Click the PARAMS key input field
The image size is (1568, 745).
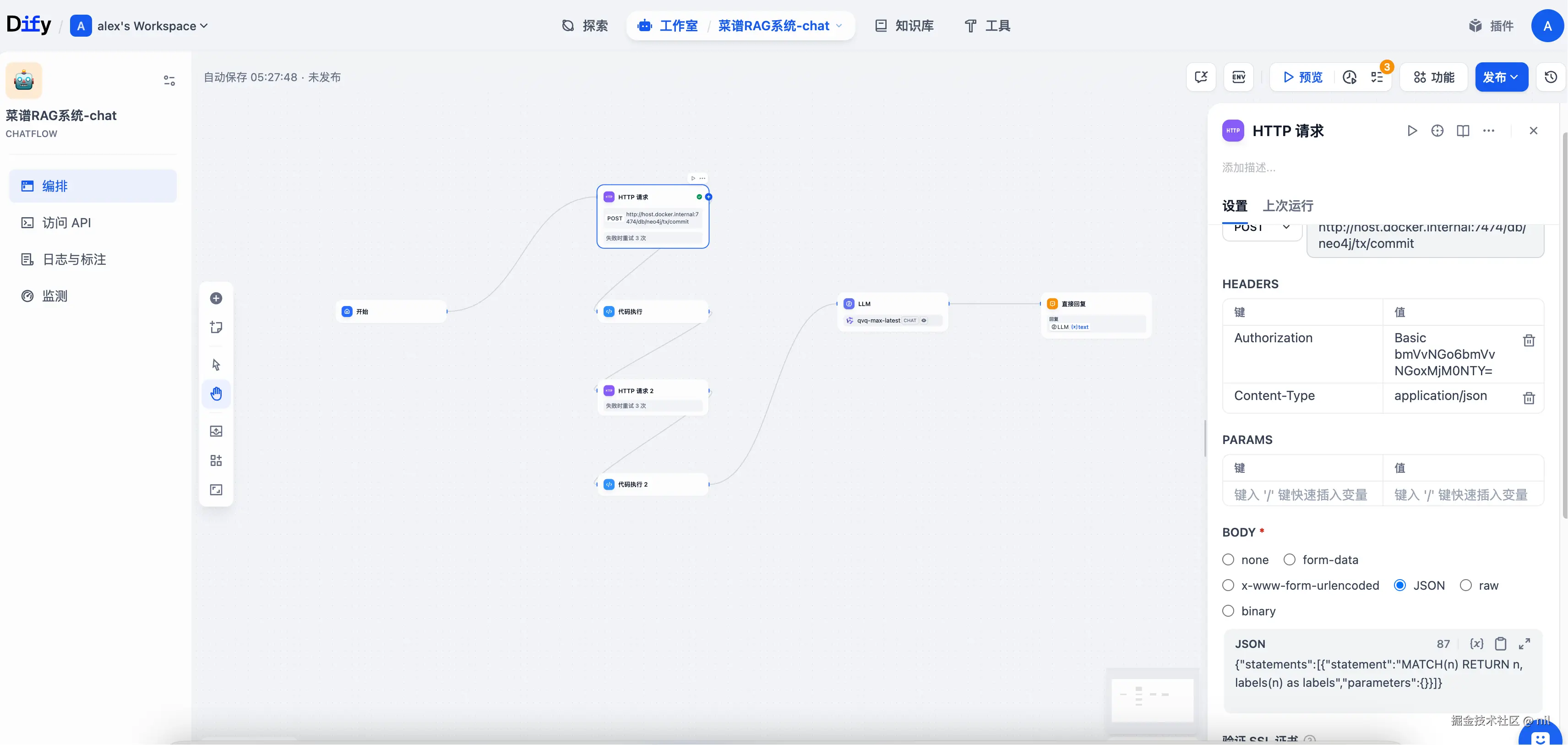pyautogui.click(x=1301, y=495)
